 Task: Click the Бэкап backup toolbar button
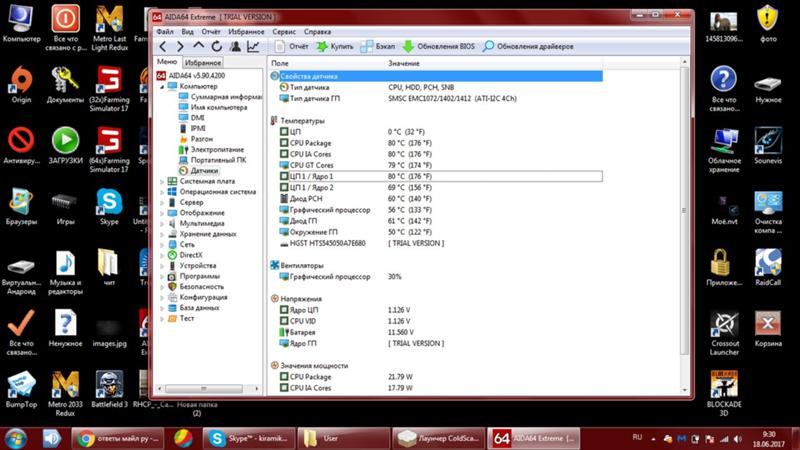point(378,46)
